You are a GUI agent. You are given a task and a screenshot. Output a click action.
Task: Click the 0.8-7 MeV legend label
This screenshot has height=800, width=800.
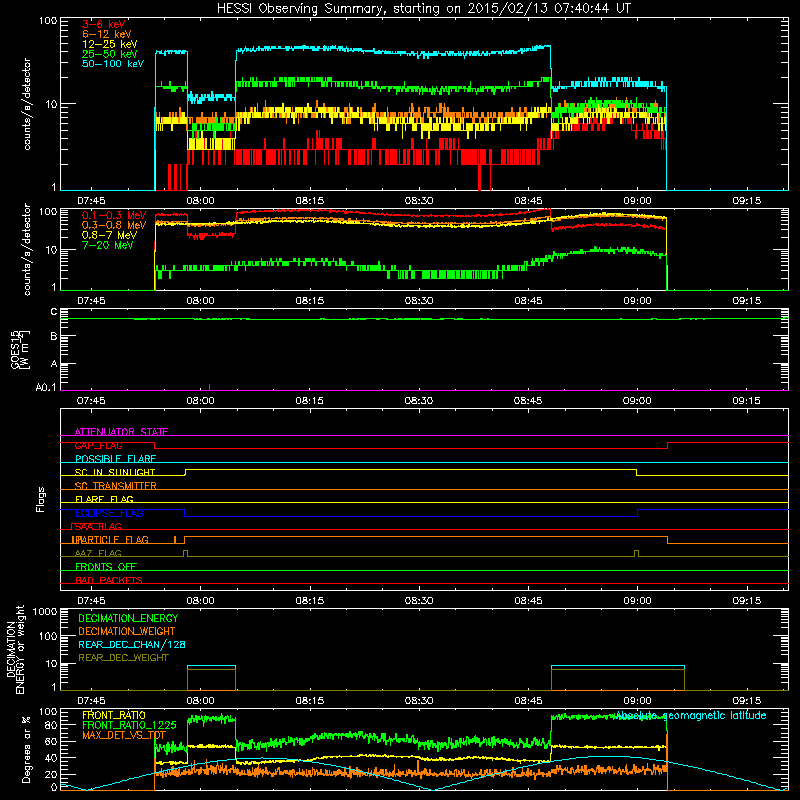109,235
